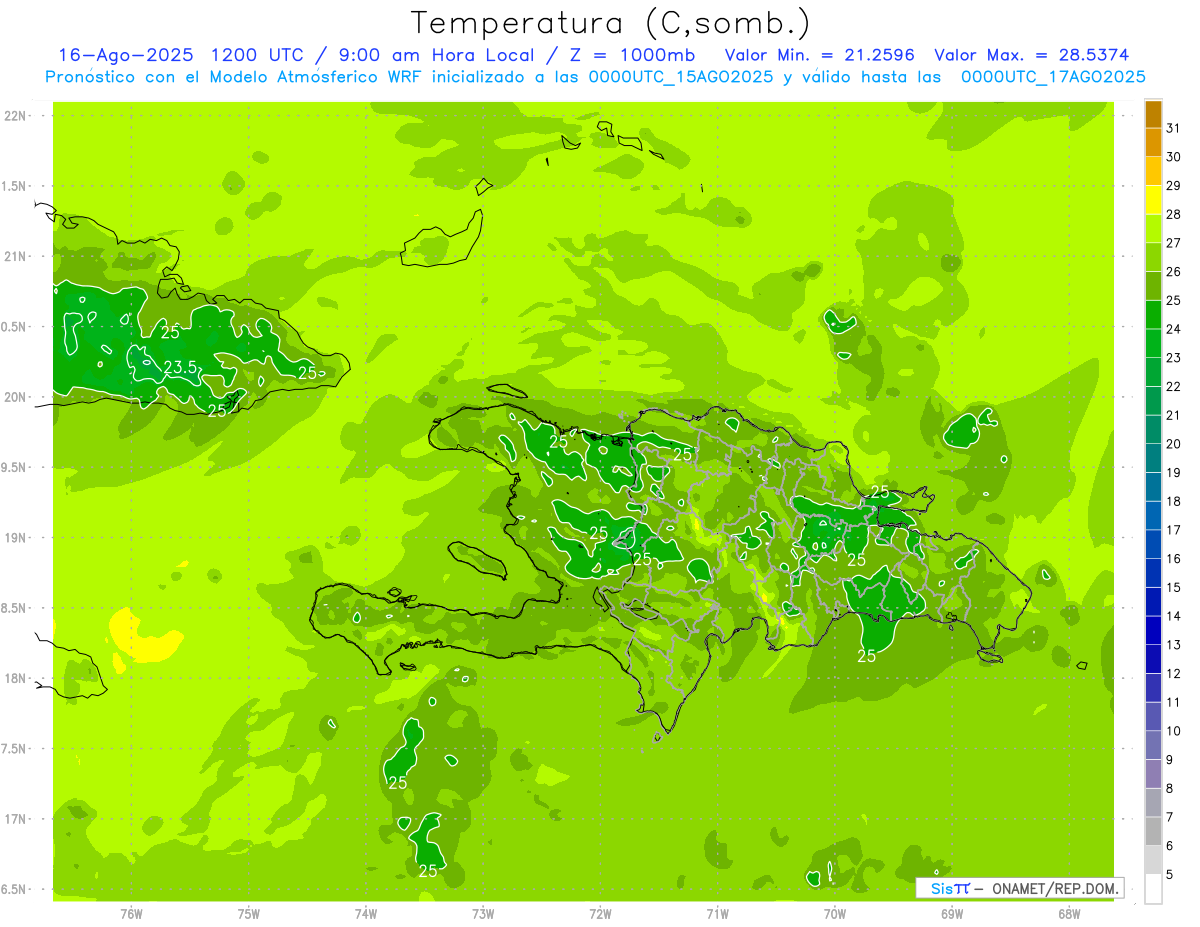This screenshot has width=1200, height=927.
Task: Pick the gold legend swatch between 29 and 30
Action: 1153,171
